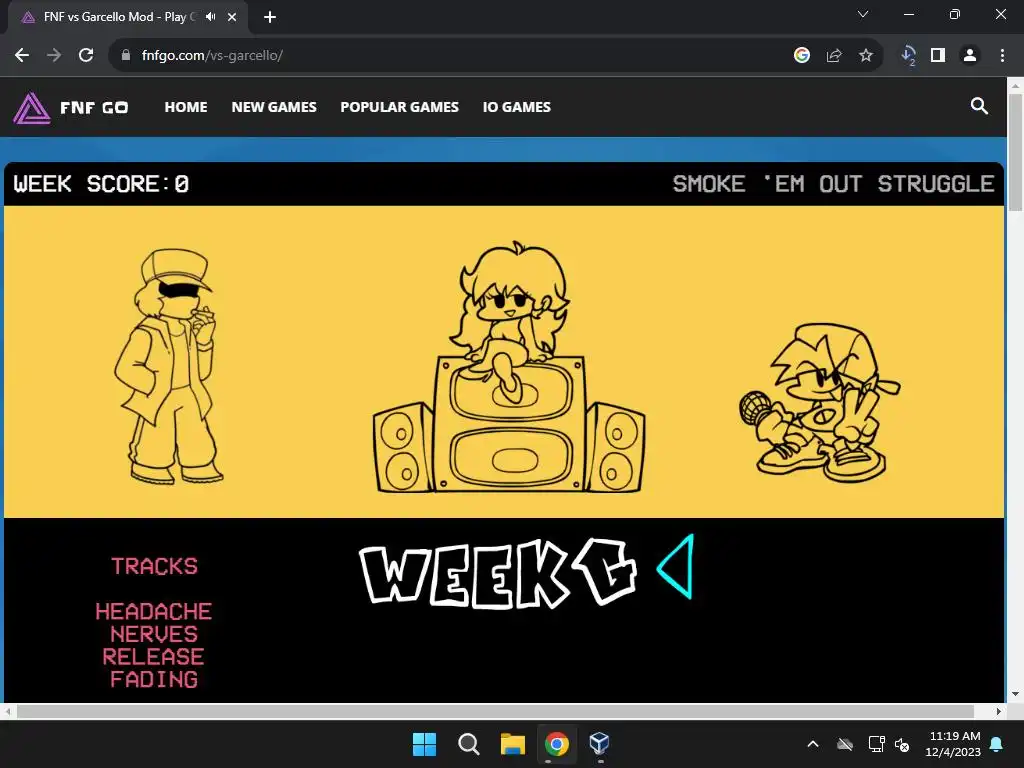Viewport: 1024px width, 768px height.
Task: Open the Windows Start menu
Action: click(424, 744)
